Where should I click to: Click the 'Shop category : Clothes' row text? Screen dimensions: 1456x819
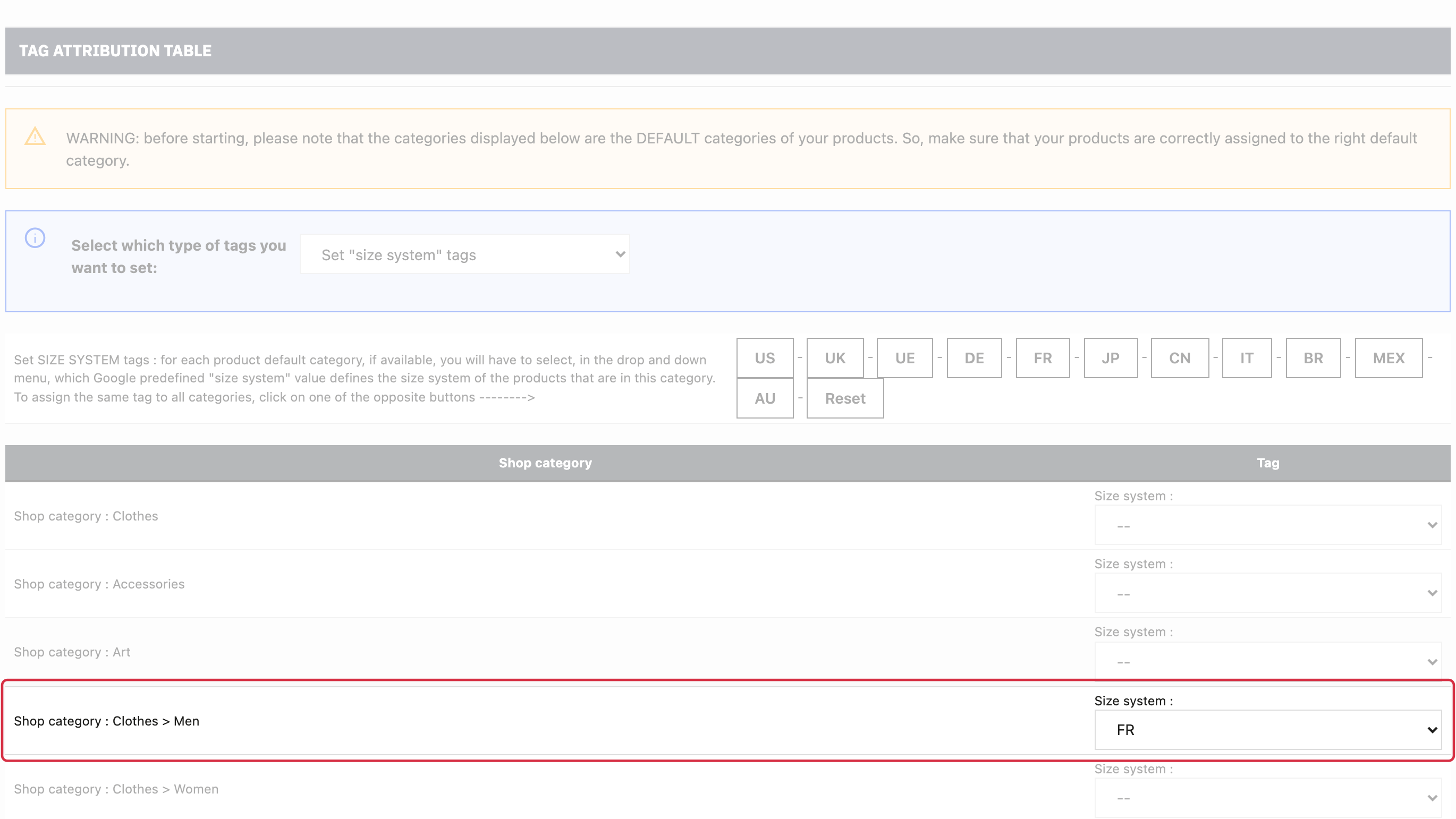tap(86, 516)
